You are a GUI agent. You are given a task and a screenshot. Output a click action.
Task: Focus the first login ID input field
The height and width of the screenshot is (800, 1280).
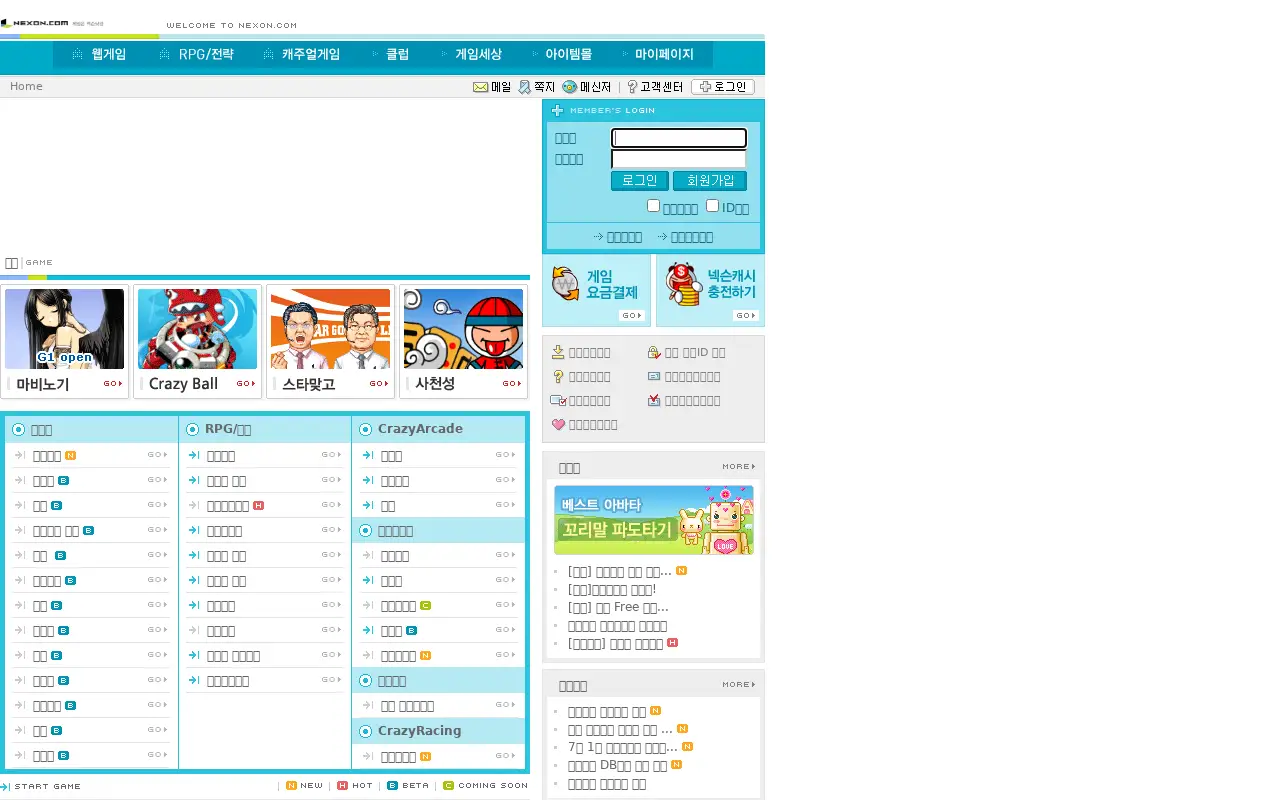tap(679, 138)
